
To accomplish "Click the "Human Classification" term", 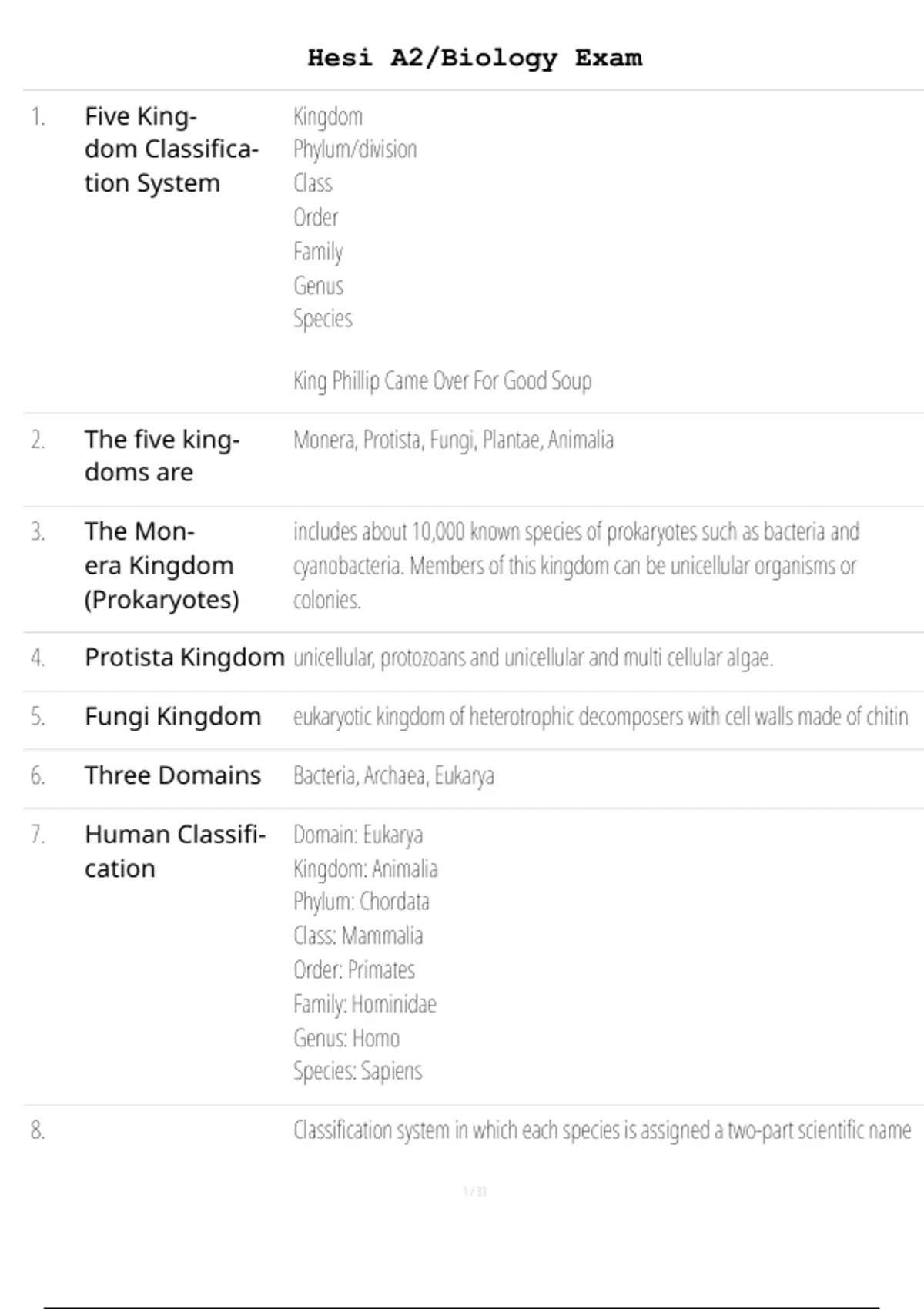I will pyautogui.click(x=175, y=852).
